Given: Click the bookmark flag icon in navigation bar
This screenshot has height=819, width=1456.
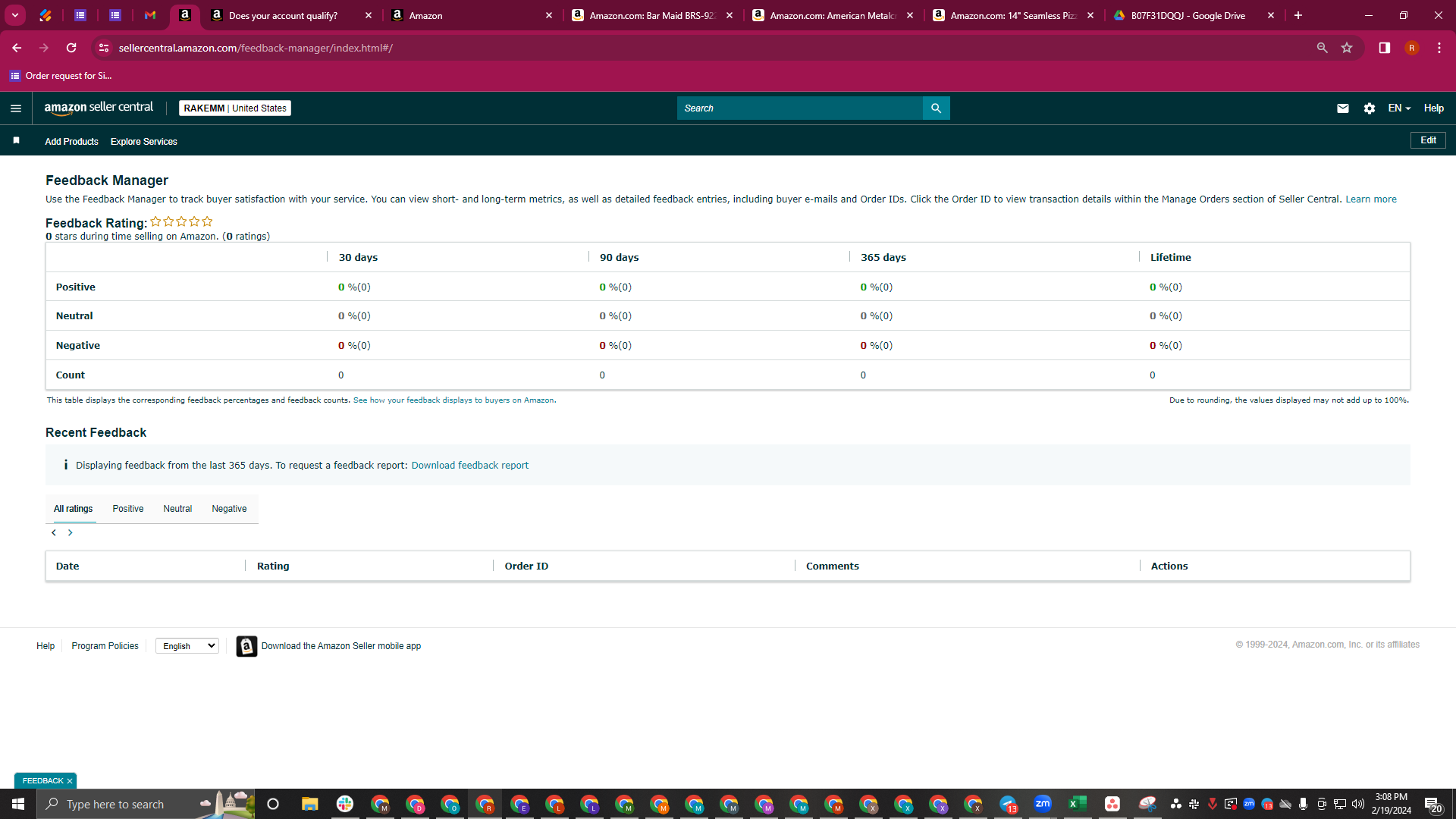Looking at the screenshot, I should pyautogui.click(x=16, y=141).
